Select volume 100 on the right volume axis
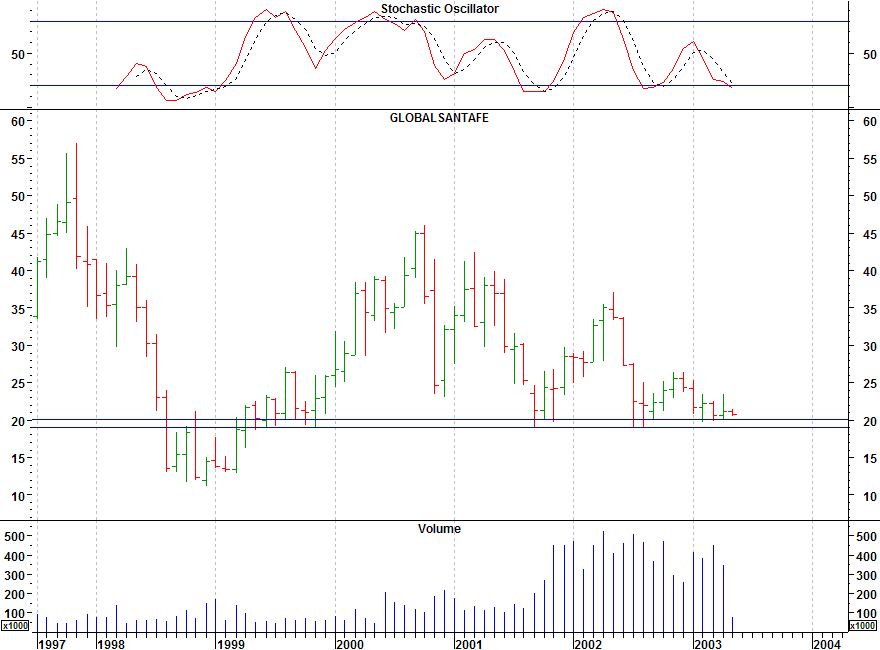 (867, 614)
